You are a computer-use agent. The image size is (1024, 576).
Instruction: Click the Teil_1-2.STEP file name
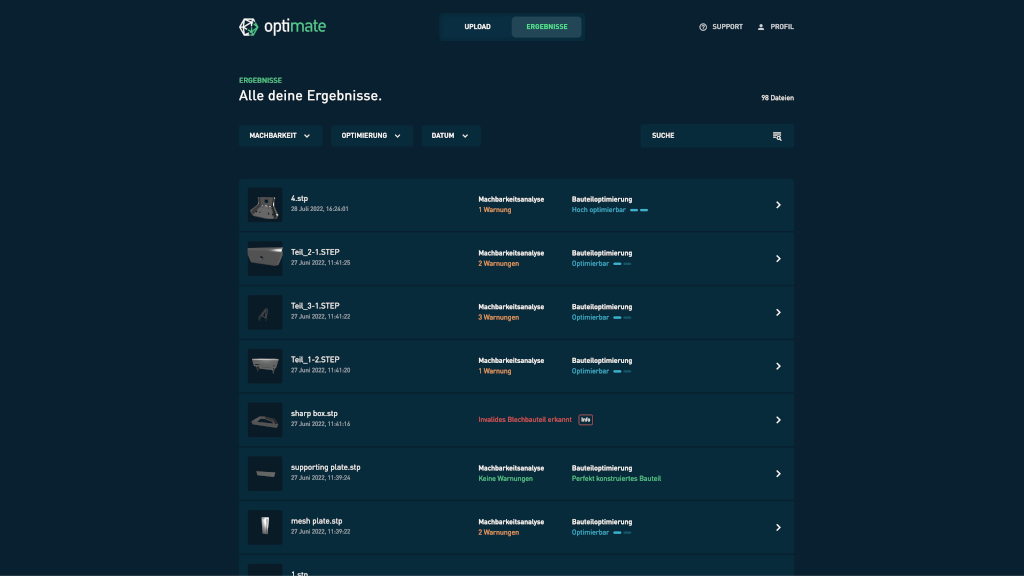315,360
